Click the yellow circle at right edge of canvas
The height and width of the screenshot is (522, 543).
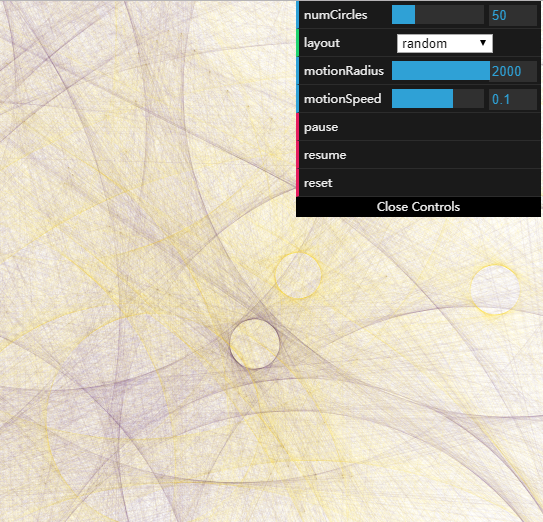[495, 290]
